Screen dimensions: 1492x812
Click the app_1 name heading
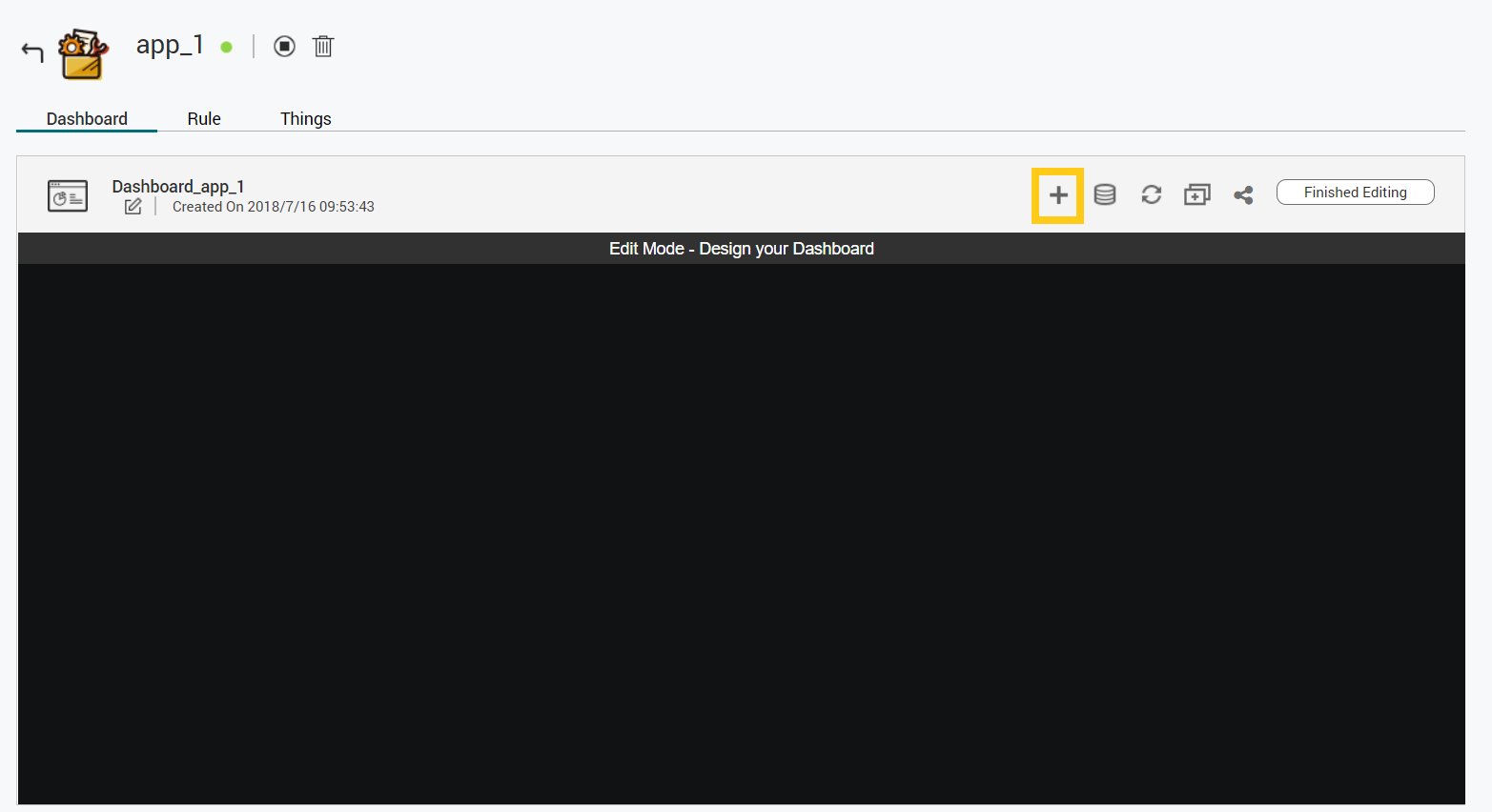[170, 45]
